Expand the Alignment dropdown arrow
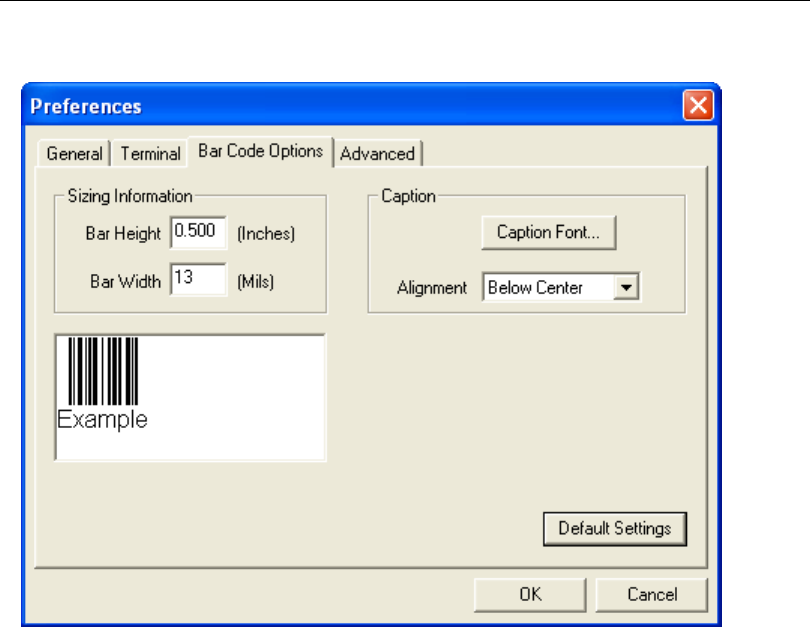The width and height of the screenshot is (810, 627). click(x=626, y=287)
